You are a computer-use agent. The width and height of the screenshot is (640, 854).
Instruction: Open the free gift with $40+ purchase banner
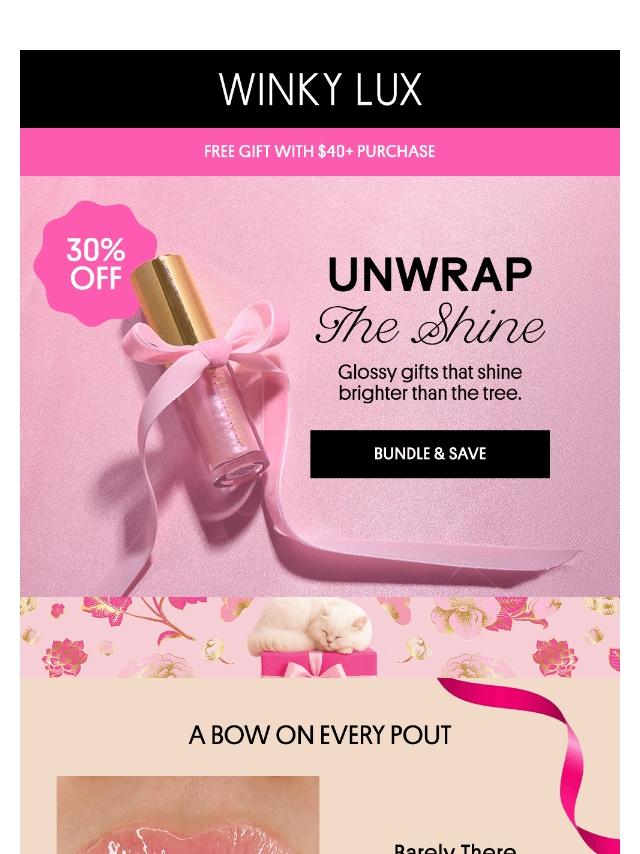(x=320, y=151)
